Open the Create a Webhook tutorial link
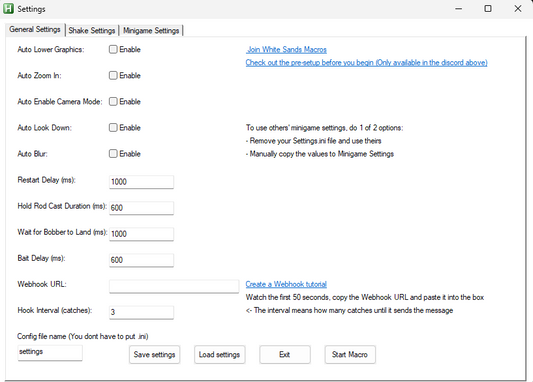This screenshot has width=533, height=382. tap(286, 284)
